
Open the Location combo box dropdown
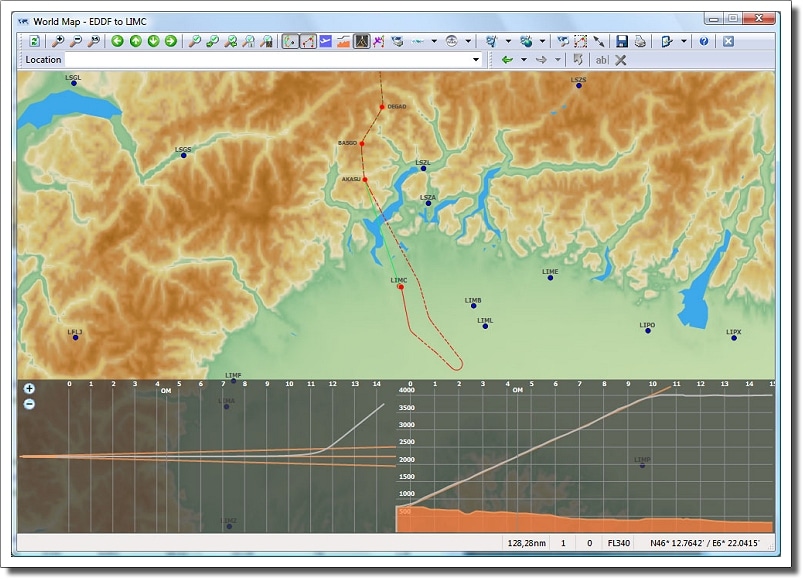click(476, 60)
